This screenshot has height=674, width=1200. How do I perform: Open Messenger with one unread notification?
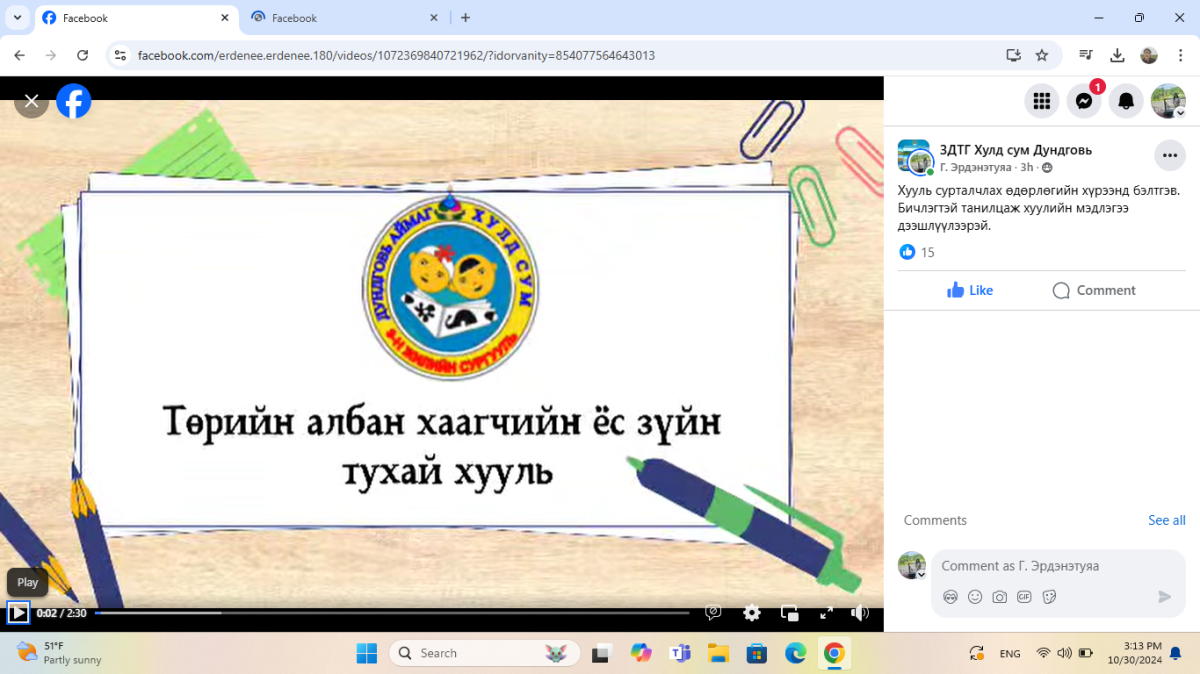(x=1084, y=101)
